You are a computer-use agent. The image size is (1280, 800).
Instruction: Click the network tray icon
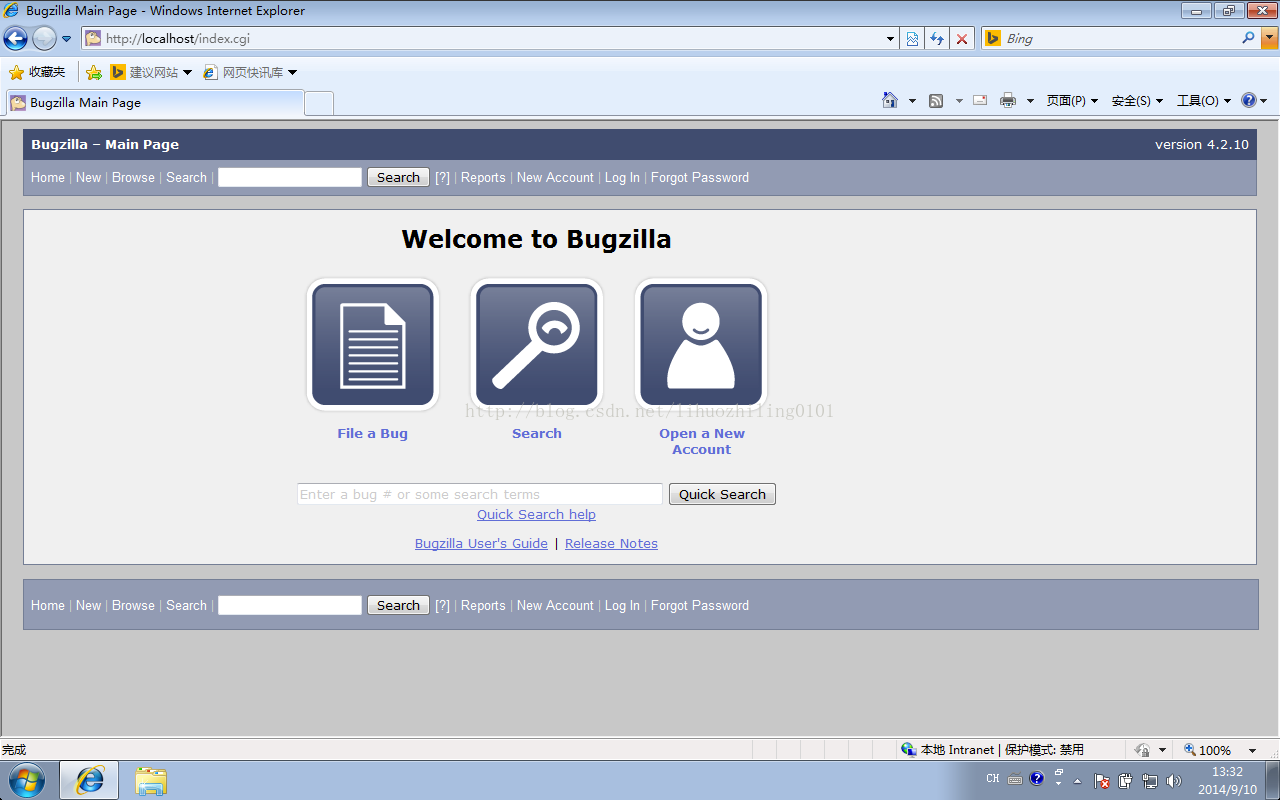1150,781
